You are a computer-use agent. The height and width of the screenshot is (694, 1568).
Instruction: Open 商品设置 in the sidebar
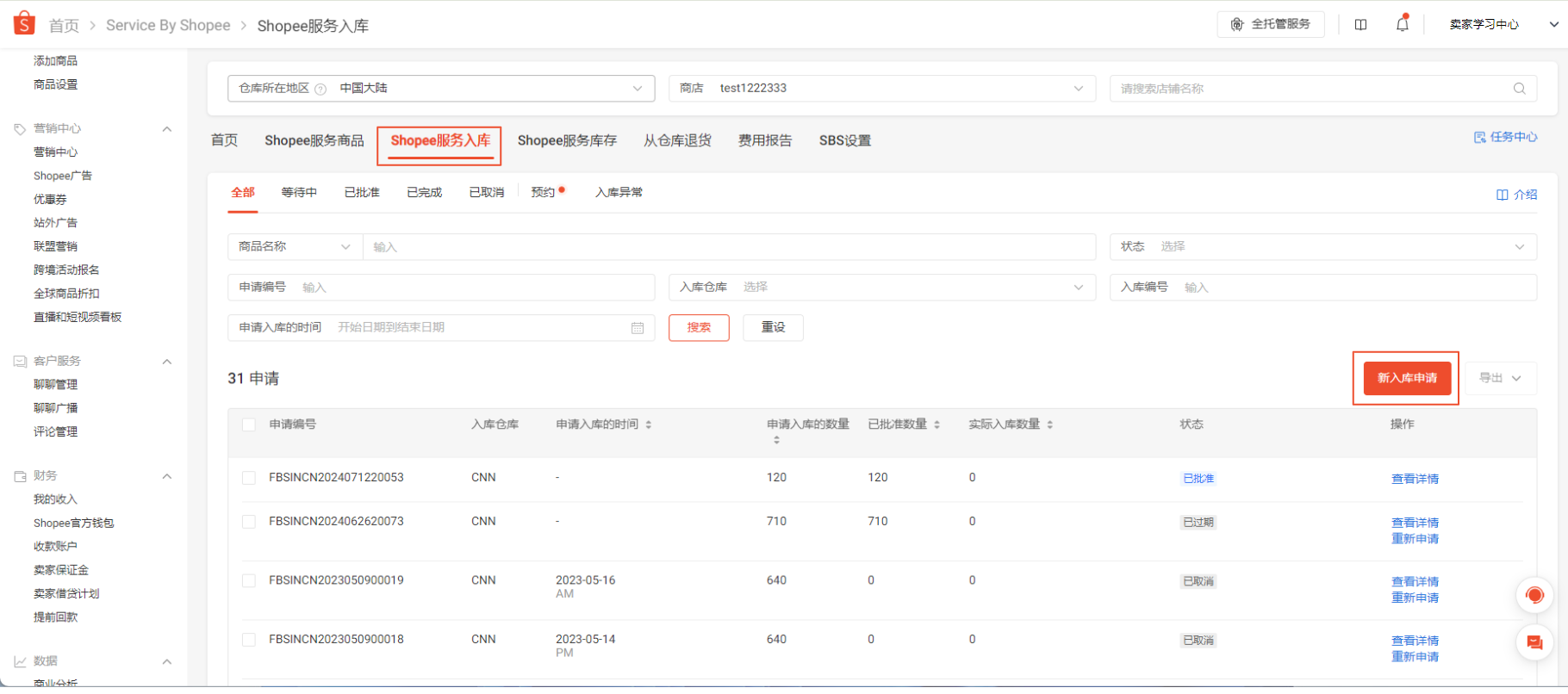[x=55, y=84]
